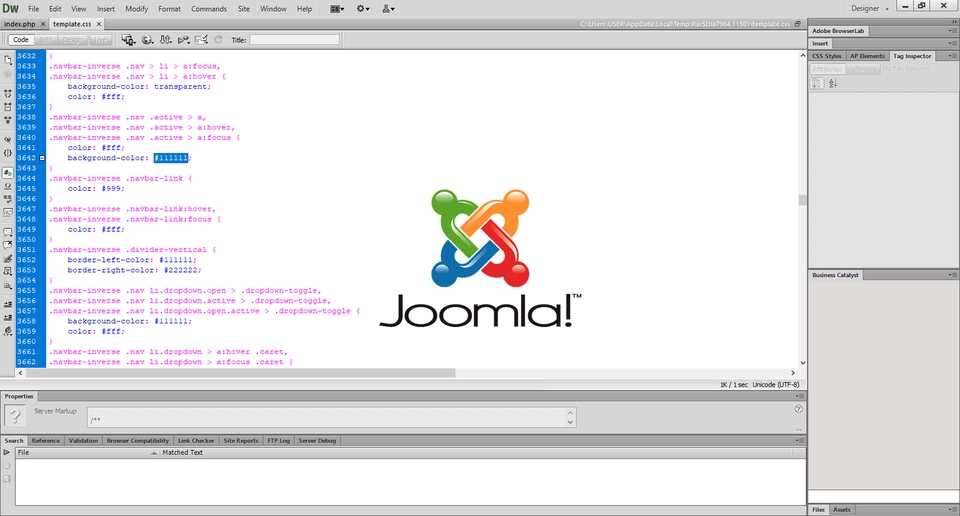The width and height of the screenshot is (960, 516).
Task: Click the Remove Comment icon
Action: (8, 245)
